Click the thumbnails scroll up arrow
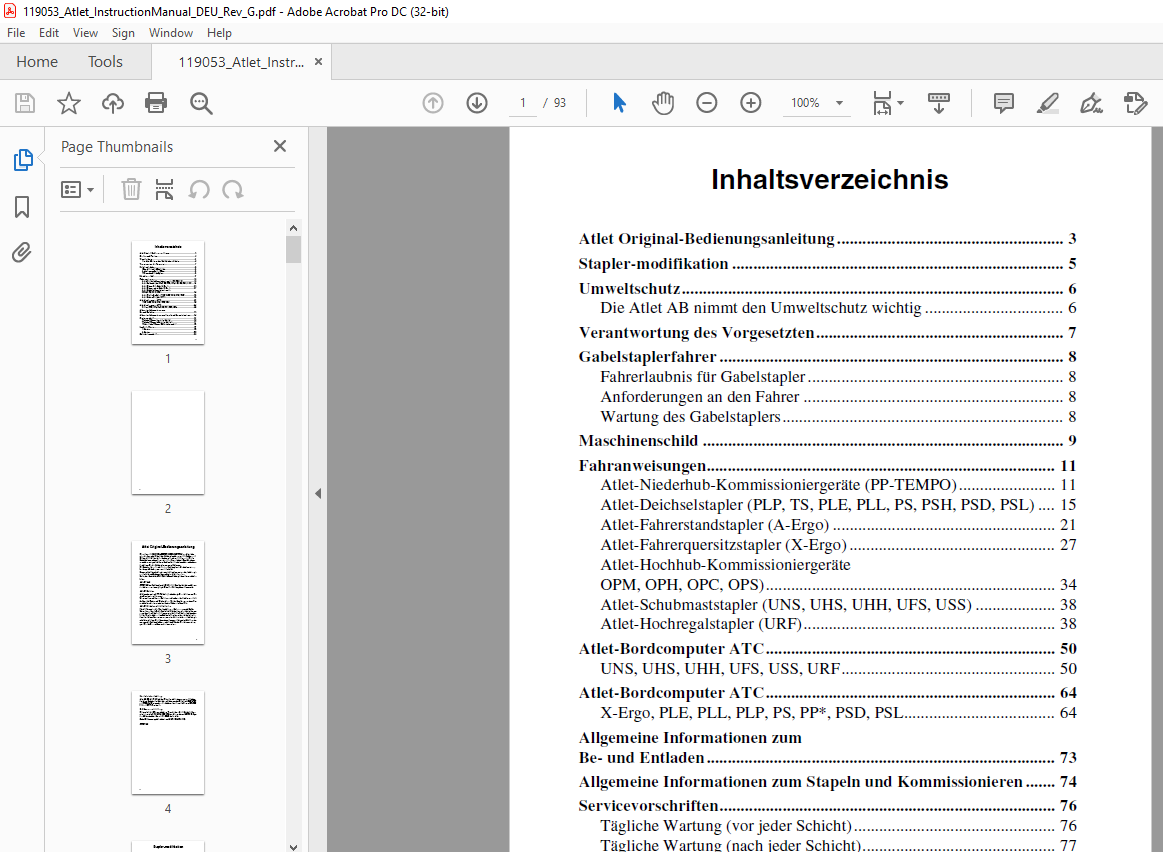This screenshot has height=852, width=1163. point(293,228)
